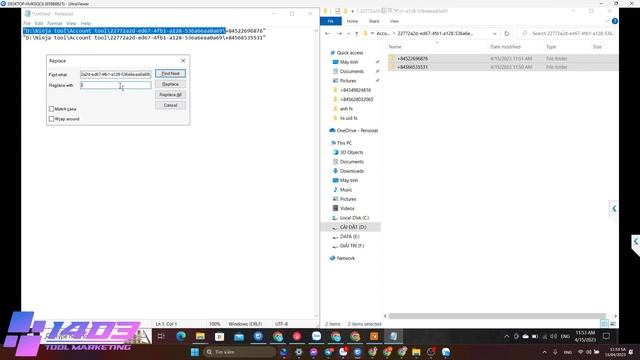Go up one folder level in Explorer
Image resolution: width=640 pixels, height=360 pixels.
pos(356,33)
